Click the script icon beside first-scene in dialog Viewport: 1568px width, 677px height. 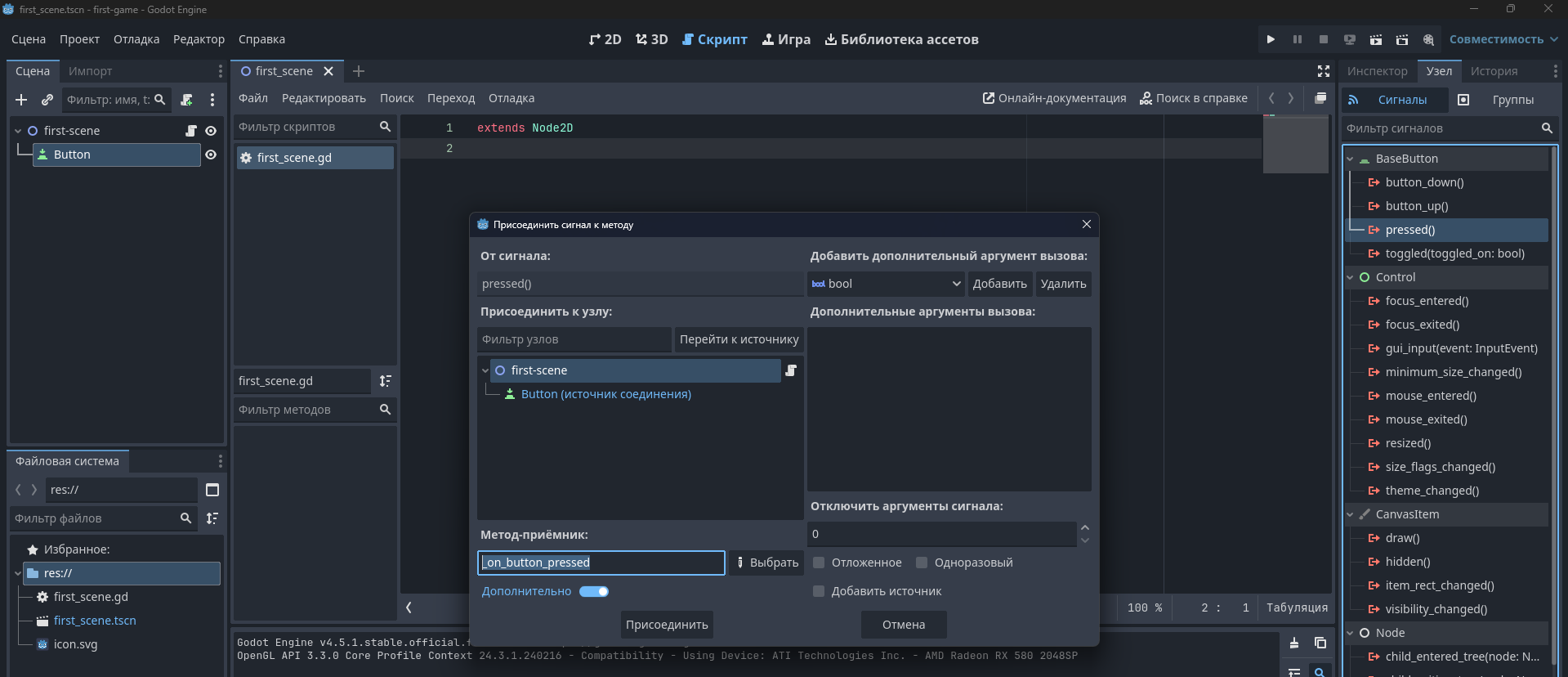coord(791,370)
